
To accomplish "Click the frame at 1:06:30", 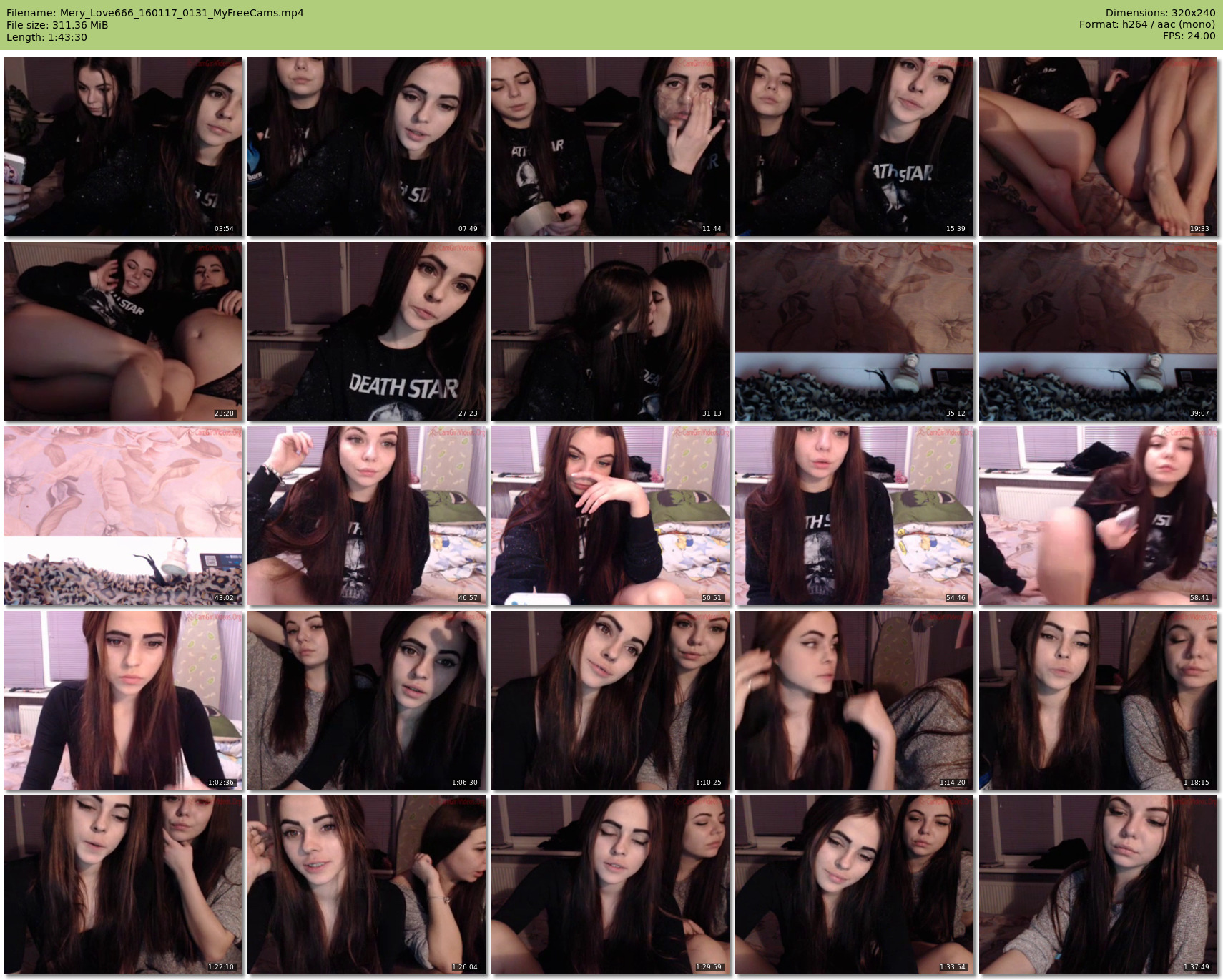I will click(x=367, y=700).
